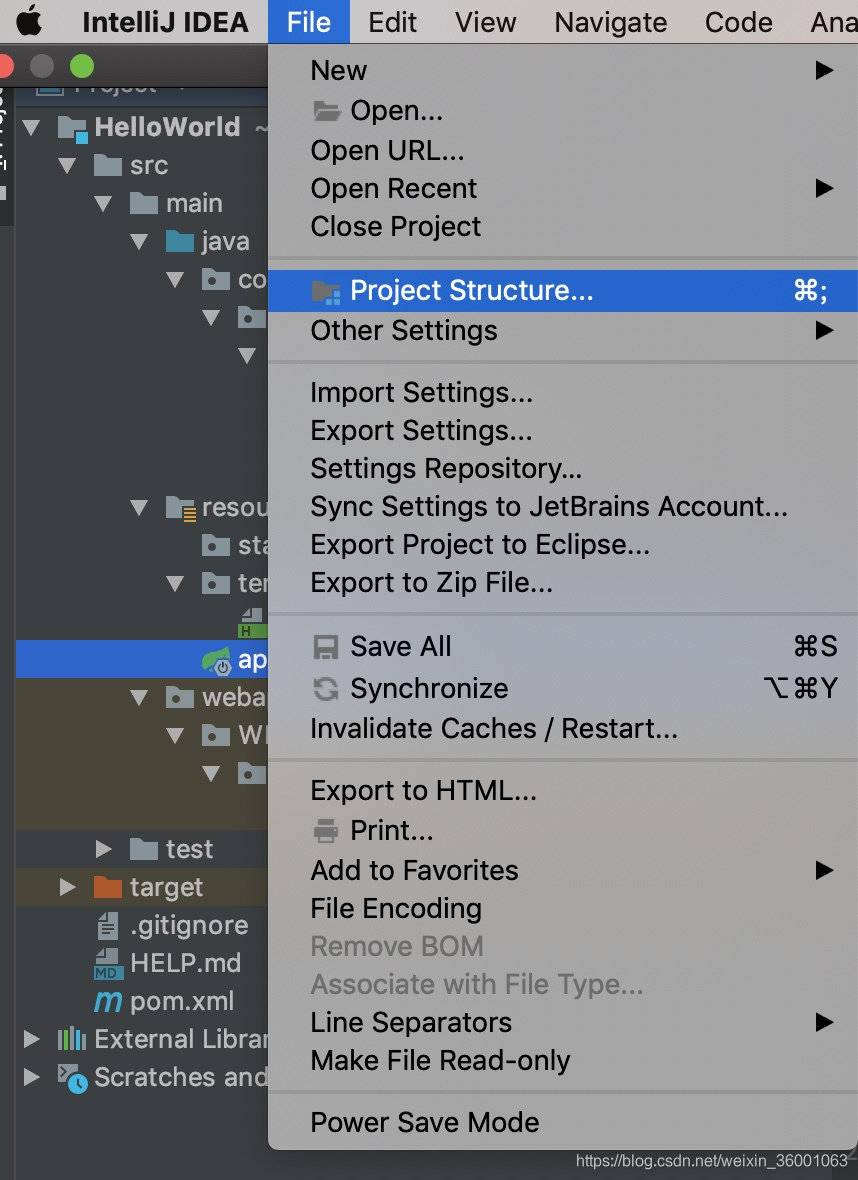Select Synchronize menu item
This screenshot has height=1180, width=858.
(563, 689)
